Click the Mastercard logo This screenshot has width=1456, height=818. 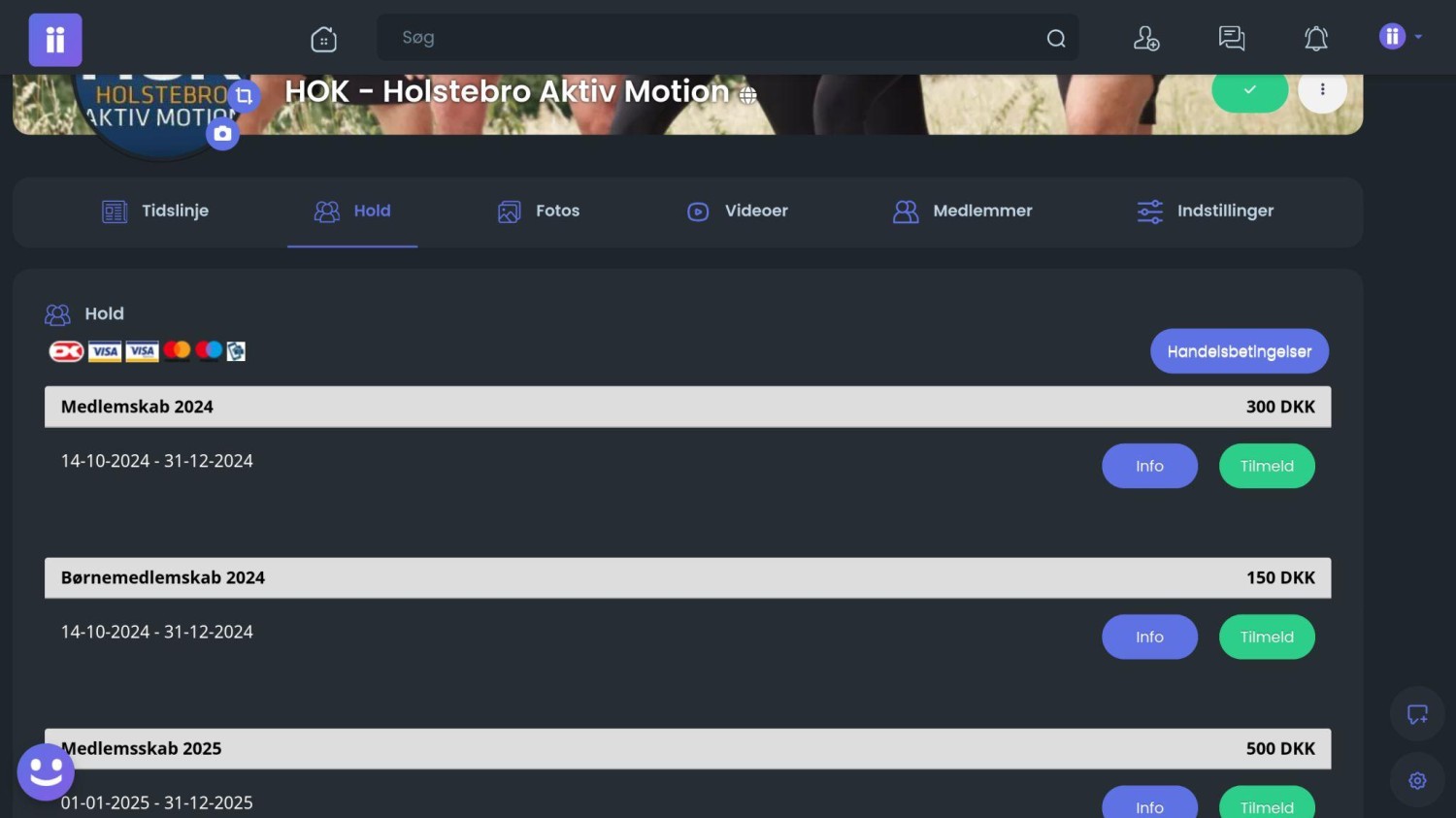pyautogui.click(x=177, y=349)
